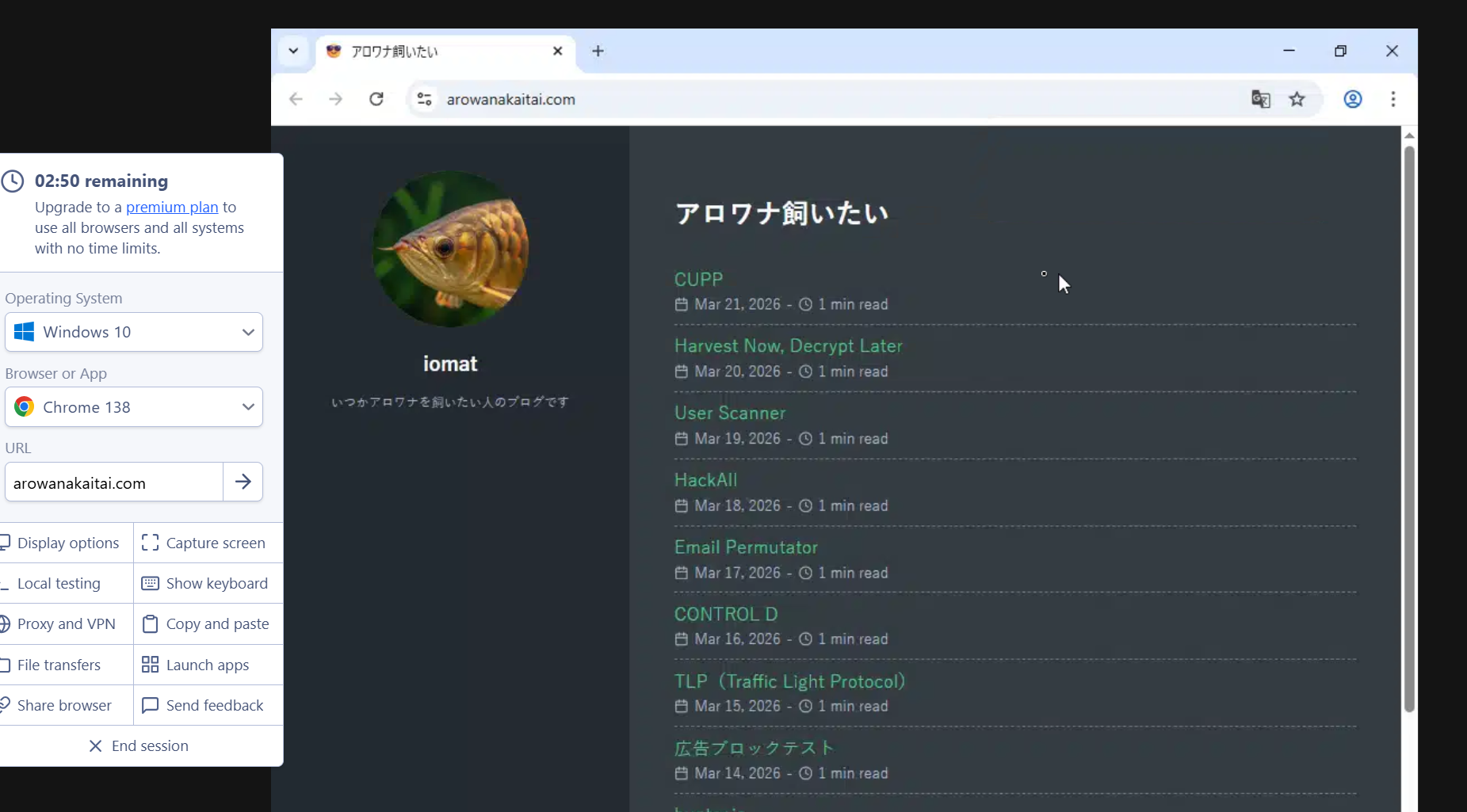1467x812 pixels.
Task: Expand the Operating System Windows 10 dropdown
Action: pos(134,332)
